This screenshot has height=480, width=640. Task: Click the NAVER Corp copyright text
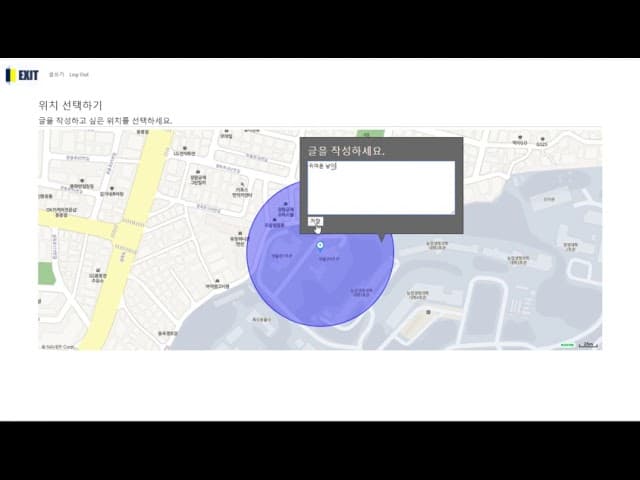pyautogui.click(x=58, y=347)
